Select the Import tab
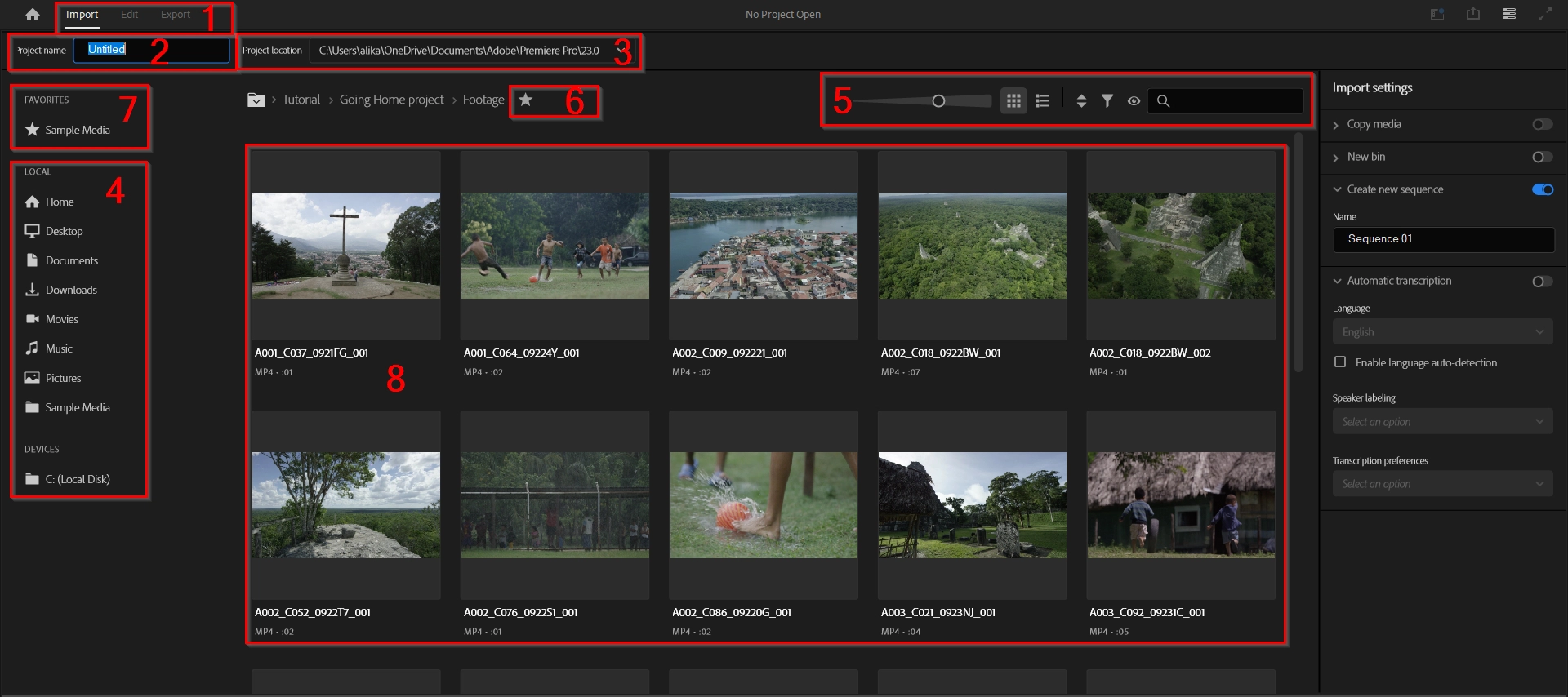 (82, 15)
